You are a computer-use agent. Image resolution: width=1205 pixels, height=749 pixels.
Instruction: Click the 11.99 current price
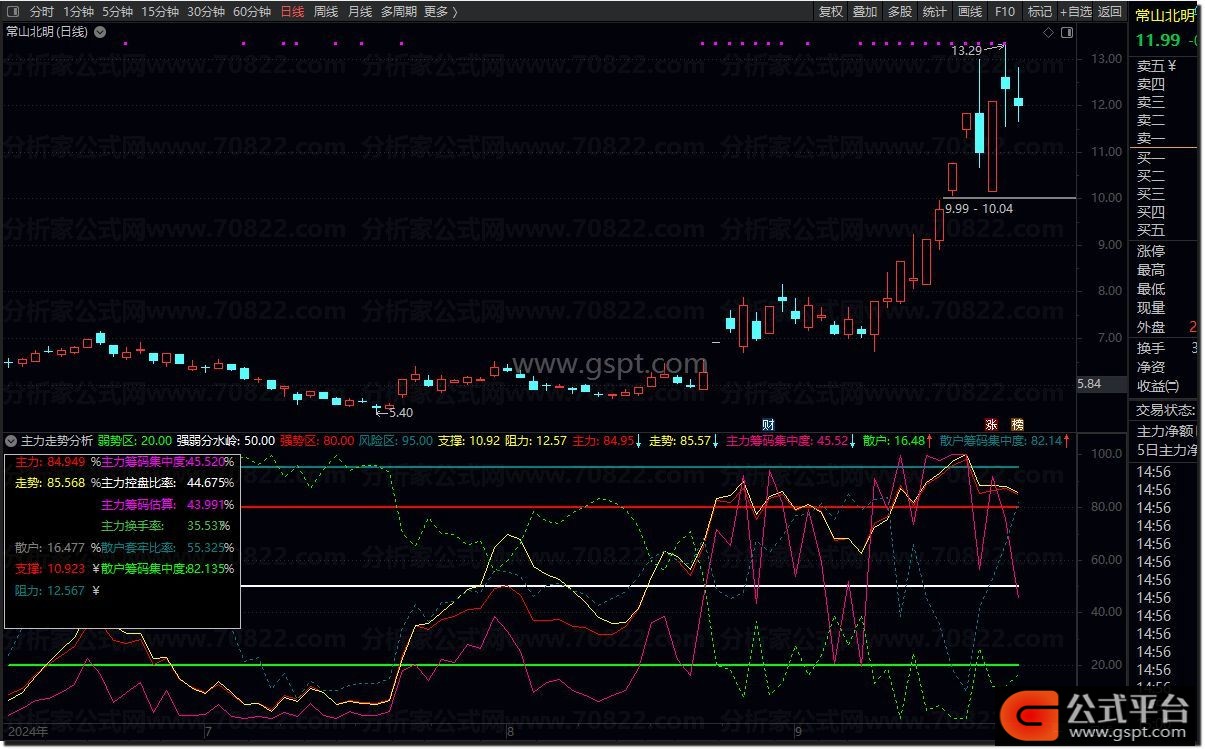pyautogui.click(x=1158, y=41)
